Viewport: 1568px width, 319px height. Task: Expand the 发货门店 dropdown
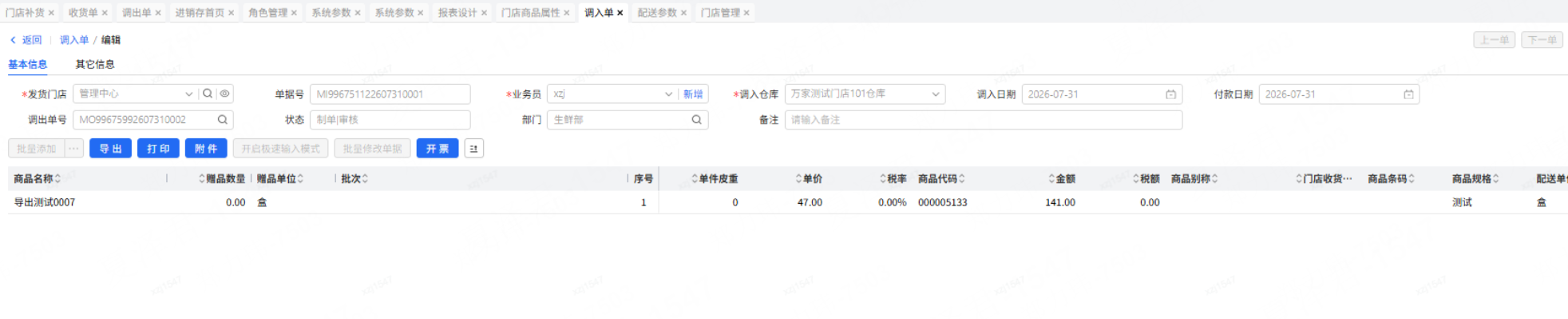click(189, 94)
